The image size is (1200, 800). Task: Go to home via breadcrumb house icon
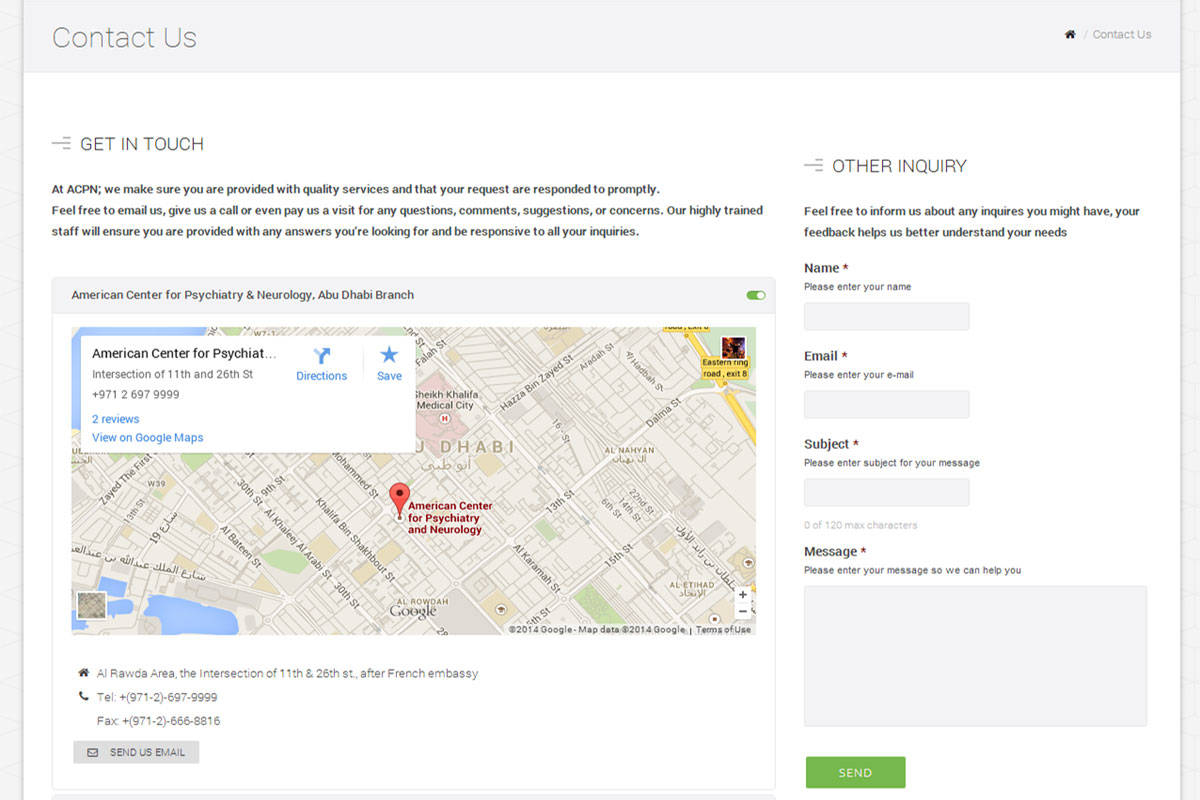1070,34
